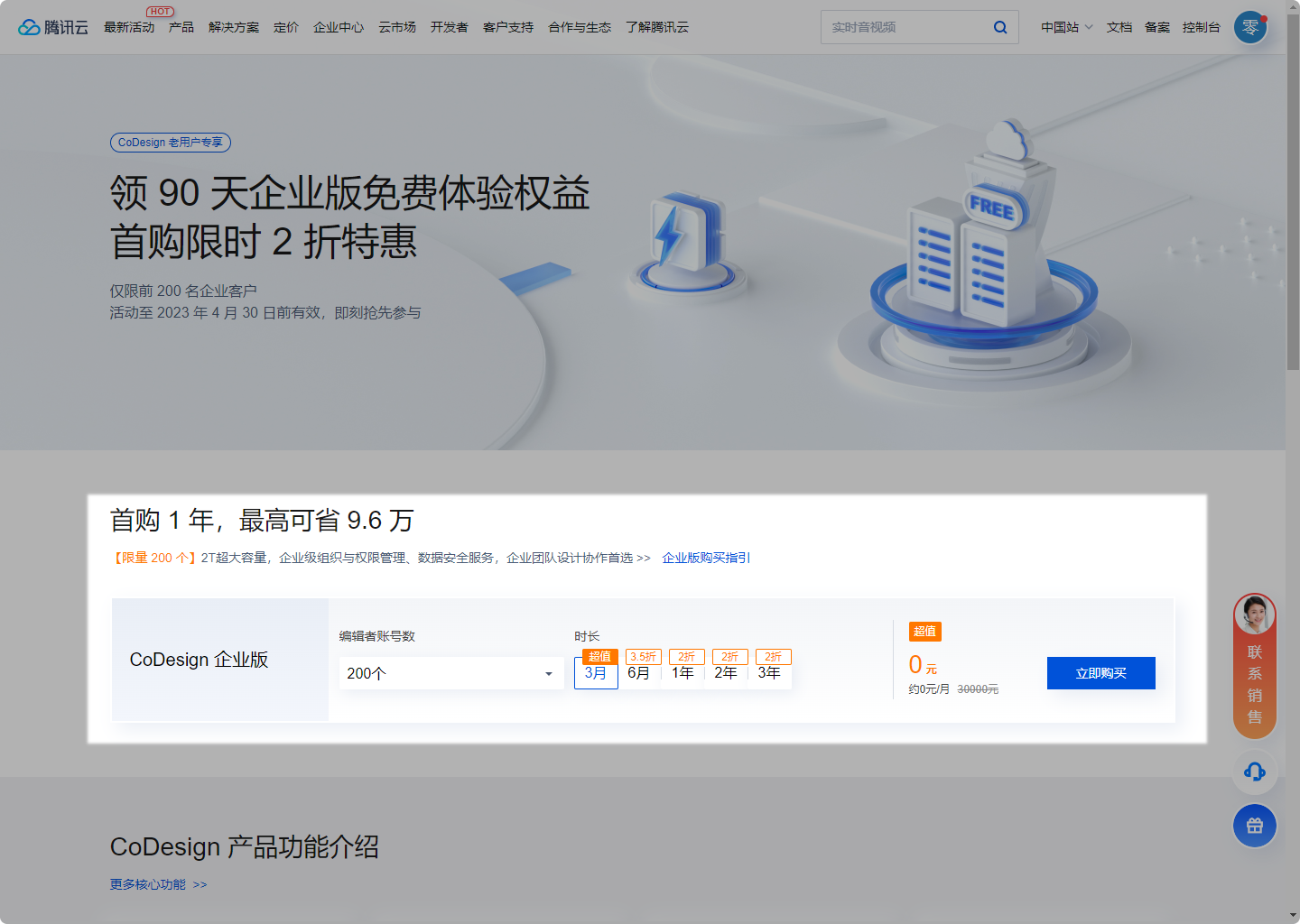Viewport: 1300px width, 924px height.
Task: Select the 2年 duration option
Action: (726, 672)
